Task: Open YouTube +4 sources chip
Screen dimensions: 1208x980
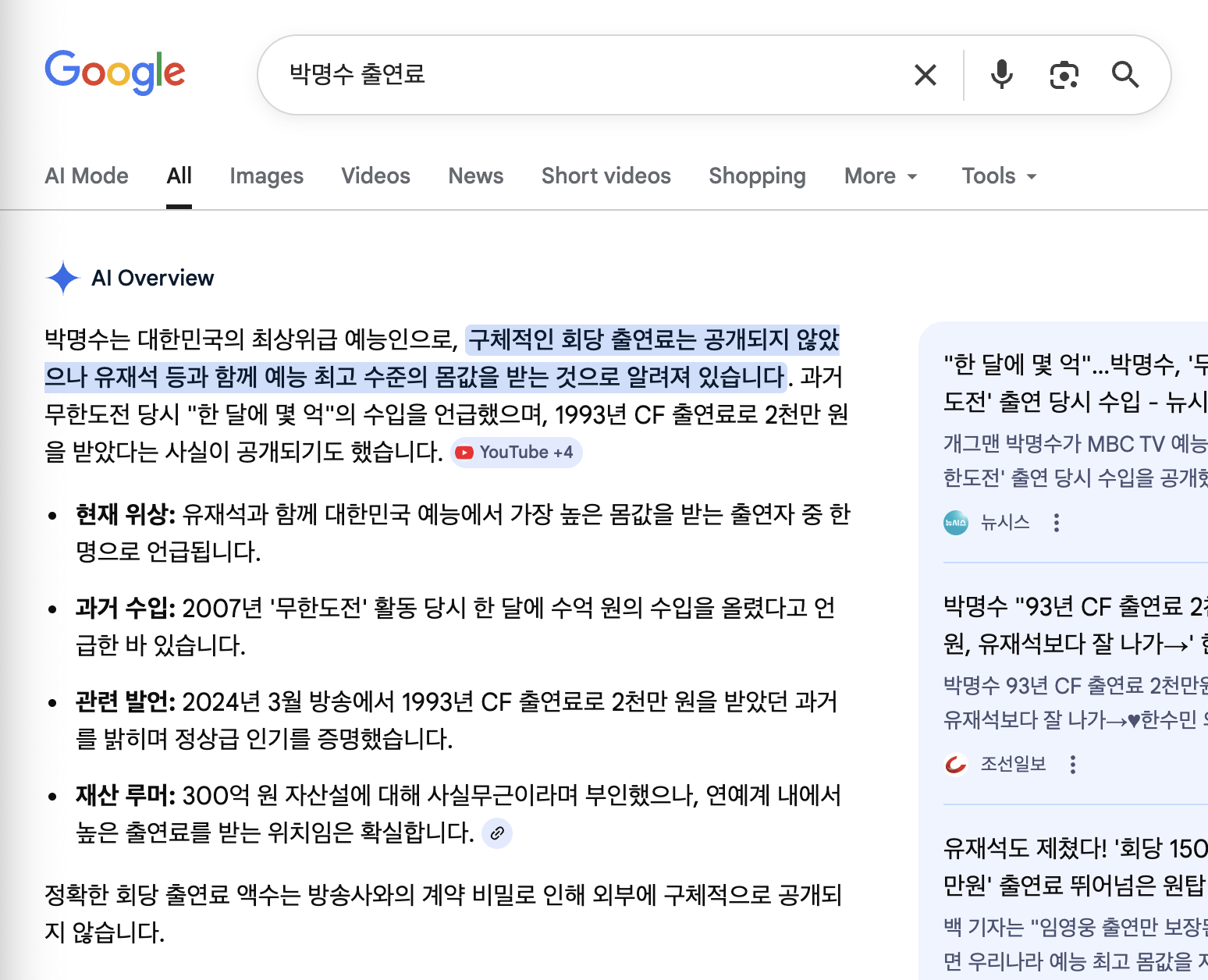Action: 517,453
